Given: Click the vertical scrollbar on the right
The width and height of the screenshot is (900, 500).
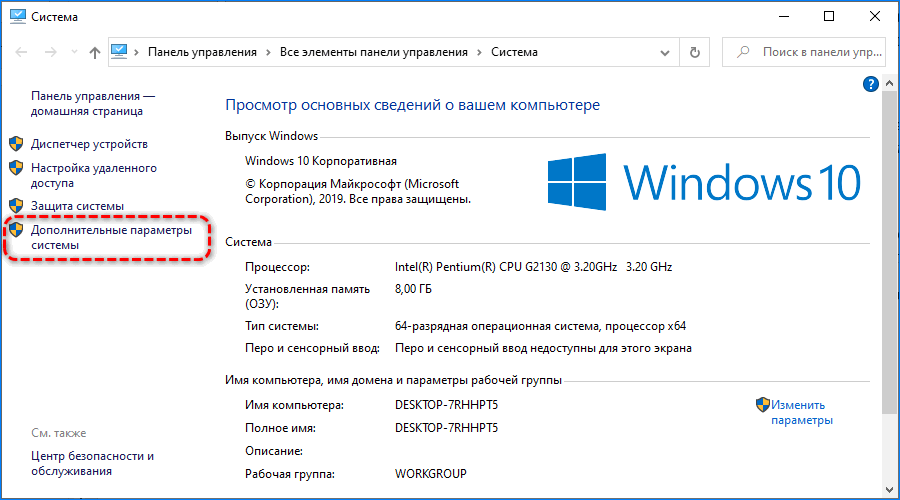Looking at the screenshot, I should [891, 280].
